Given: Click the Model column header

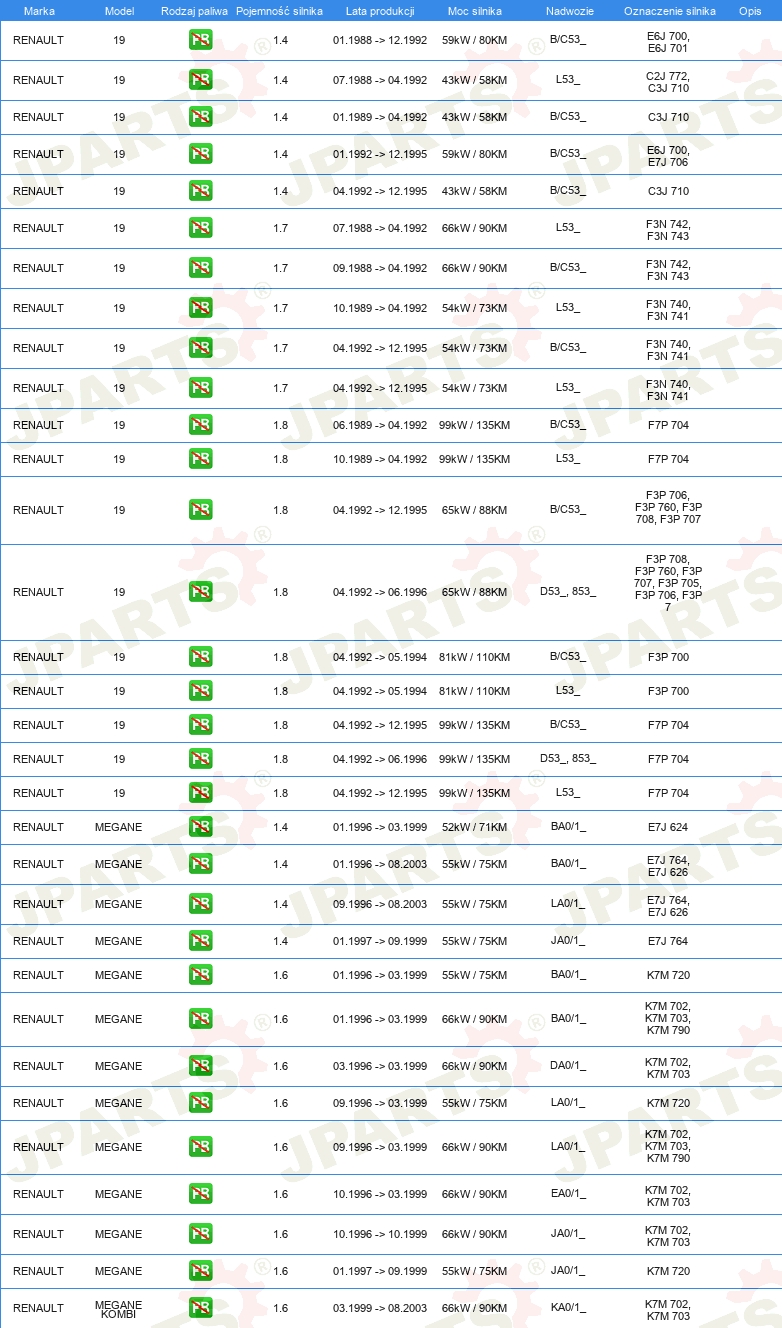Looking at the screenshot, I should point(119,11).
